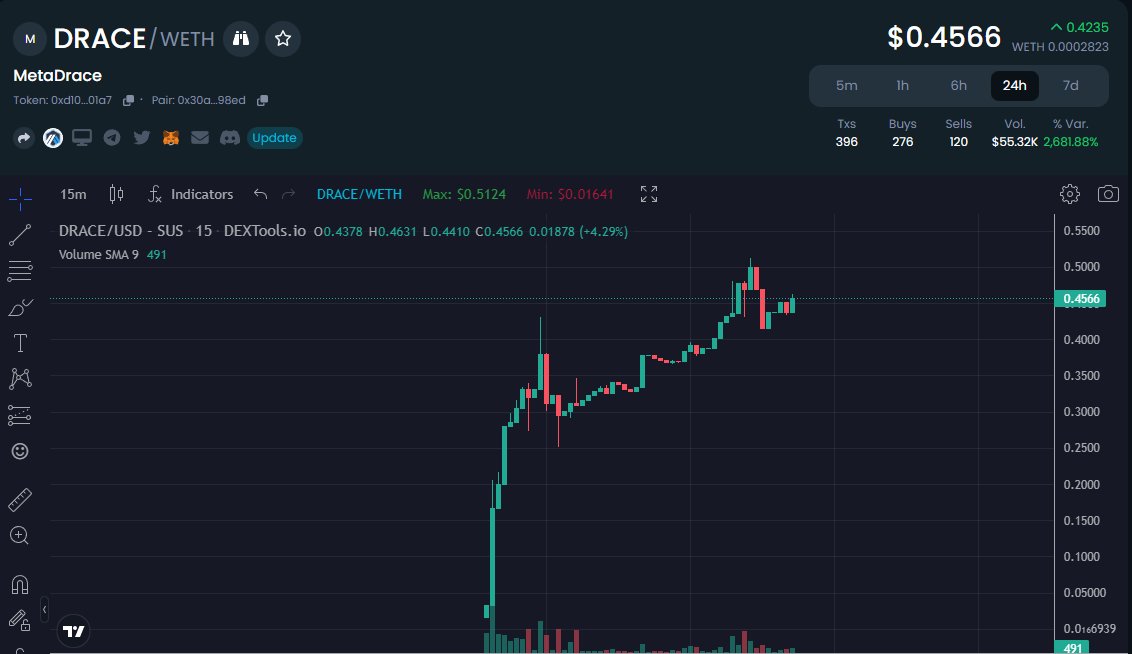Open the project website monitor icon
Screen dimensions: 1132x654
point(82,138)
